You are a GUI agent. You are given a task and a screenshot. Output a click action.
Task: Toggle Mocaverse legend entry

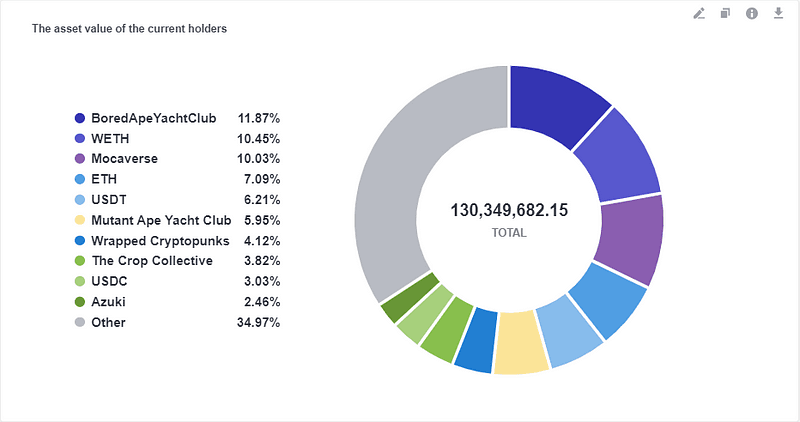click(177, 159)
